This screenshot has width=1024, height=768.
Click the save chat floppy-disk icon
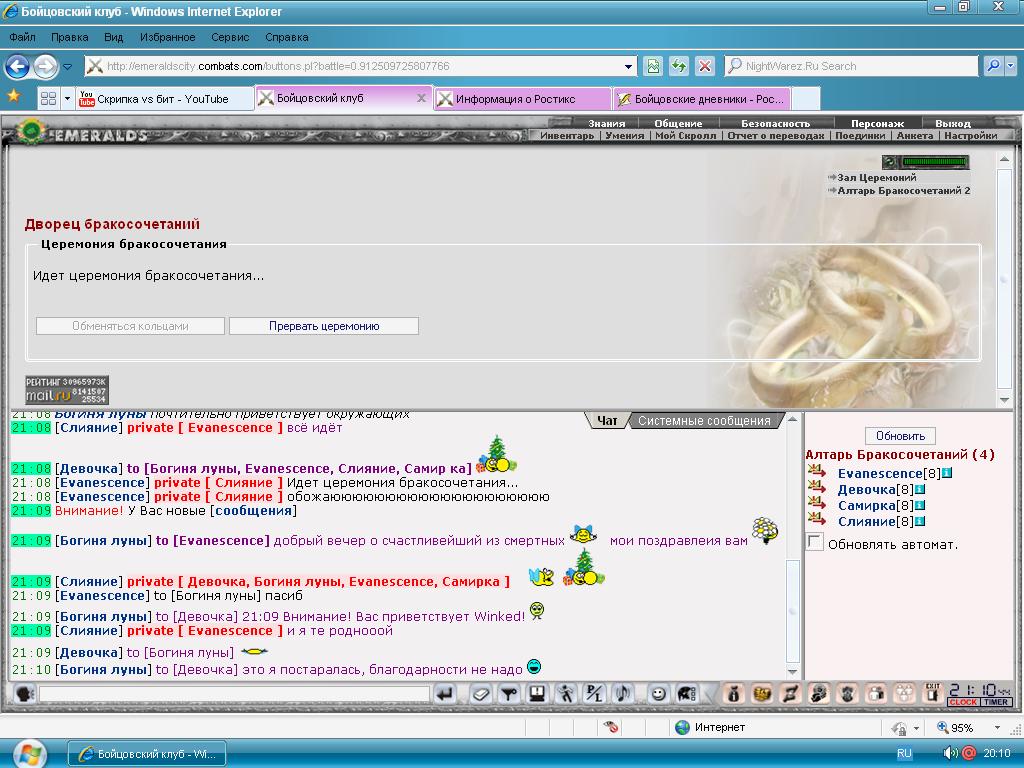[x=537, y=694]
